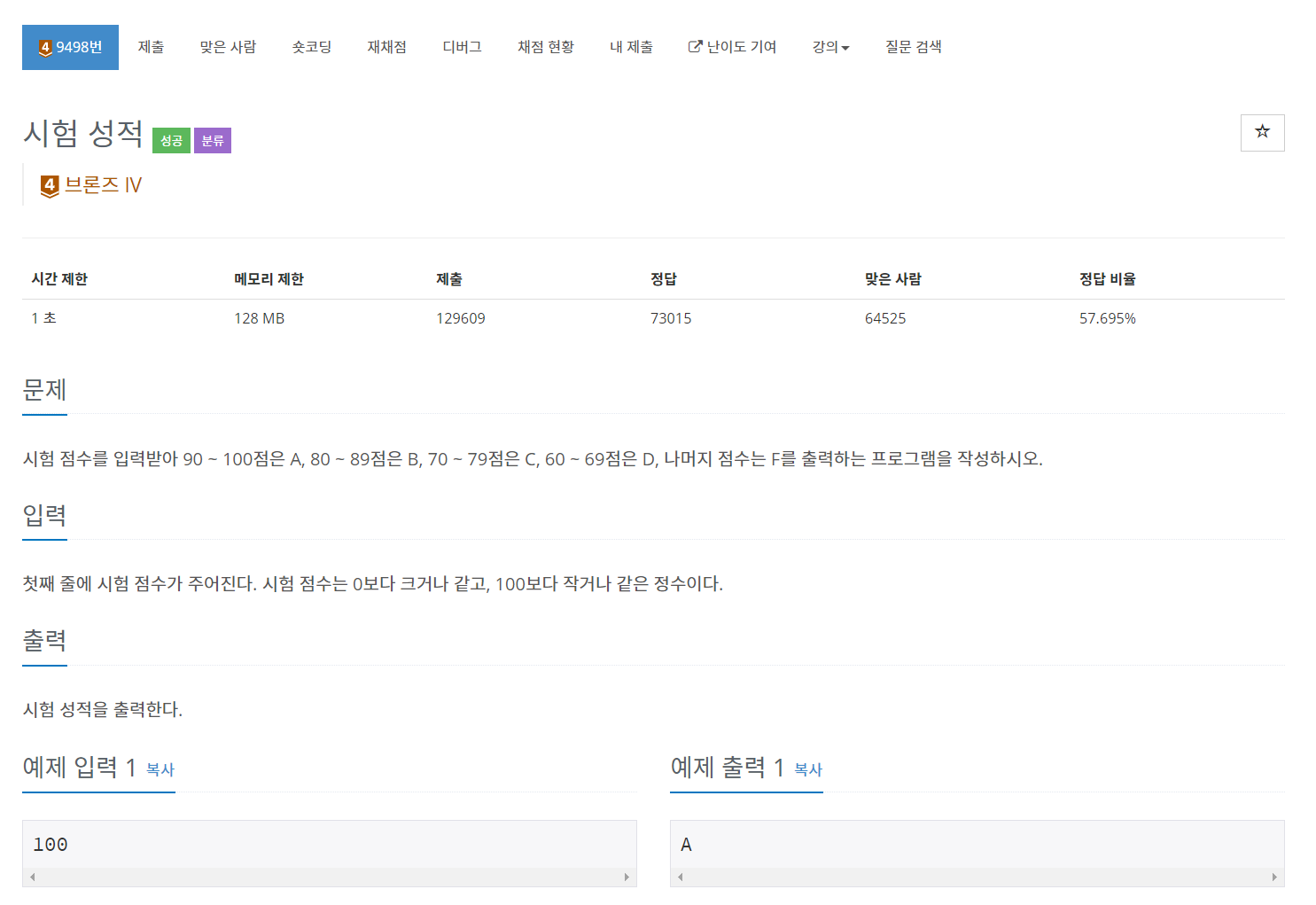Click the accuracy ratio 57.695%
The height and width of the screenshot is (905, 1316).
pyautogui.click(x=1108, y=318)
